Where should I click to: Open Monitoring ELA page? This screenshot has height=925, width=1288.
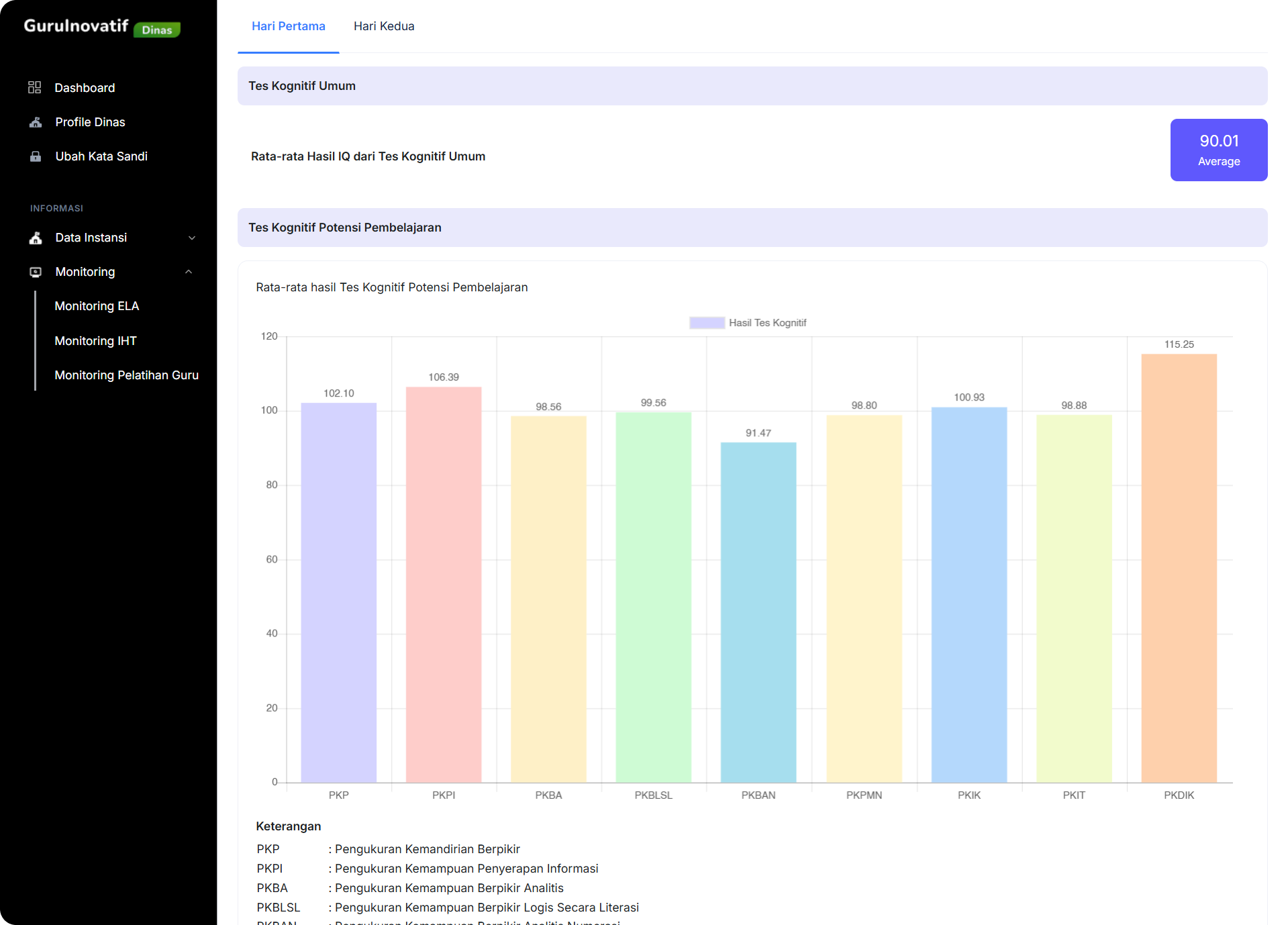click(97, 306)
